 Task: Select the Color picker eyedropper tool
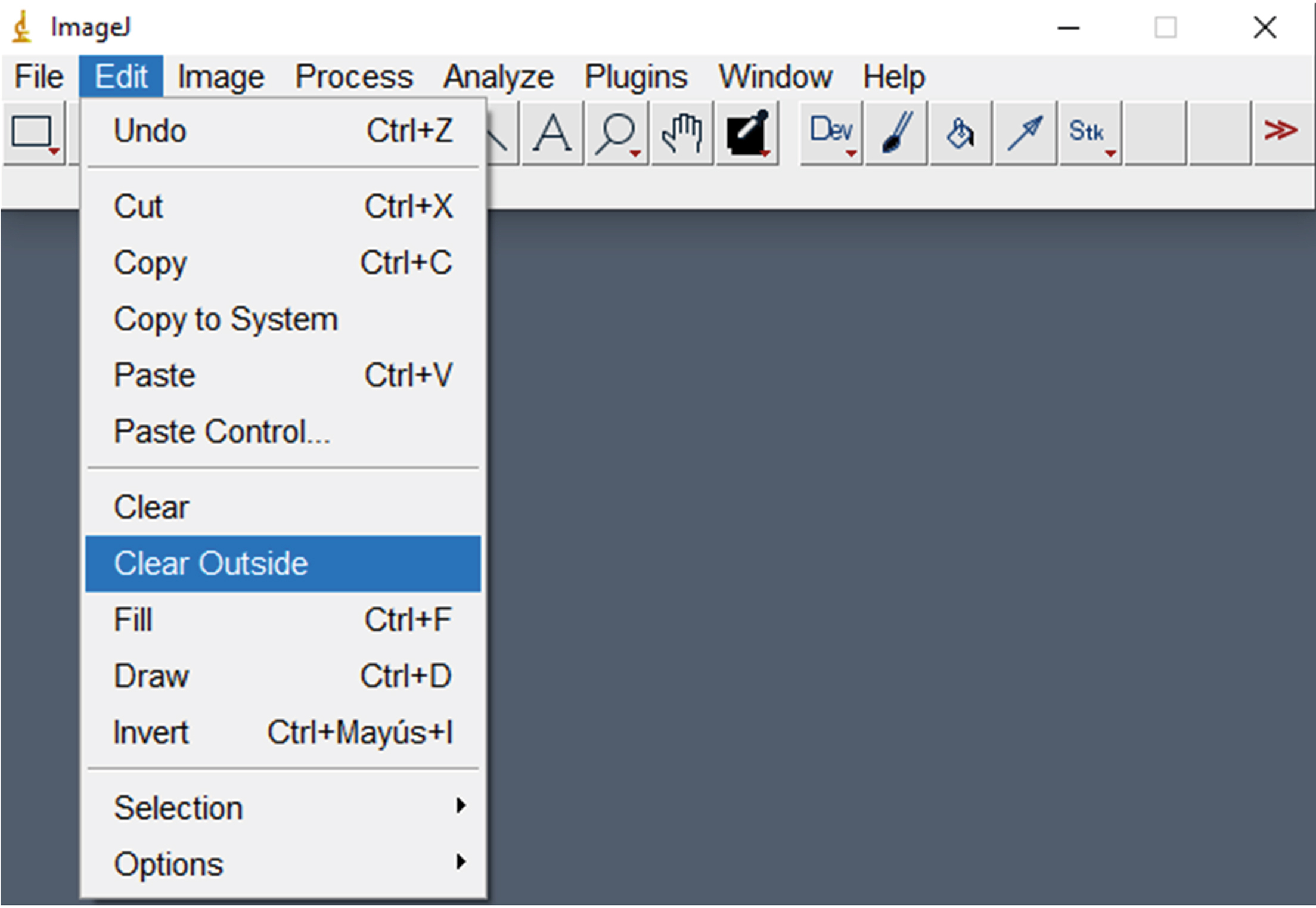747,132
